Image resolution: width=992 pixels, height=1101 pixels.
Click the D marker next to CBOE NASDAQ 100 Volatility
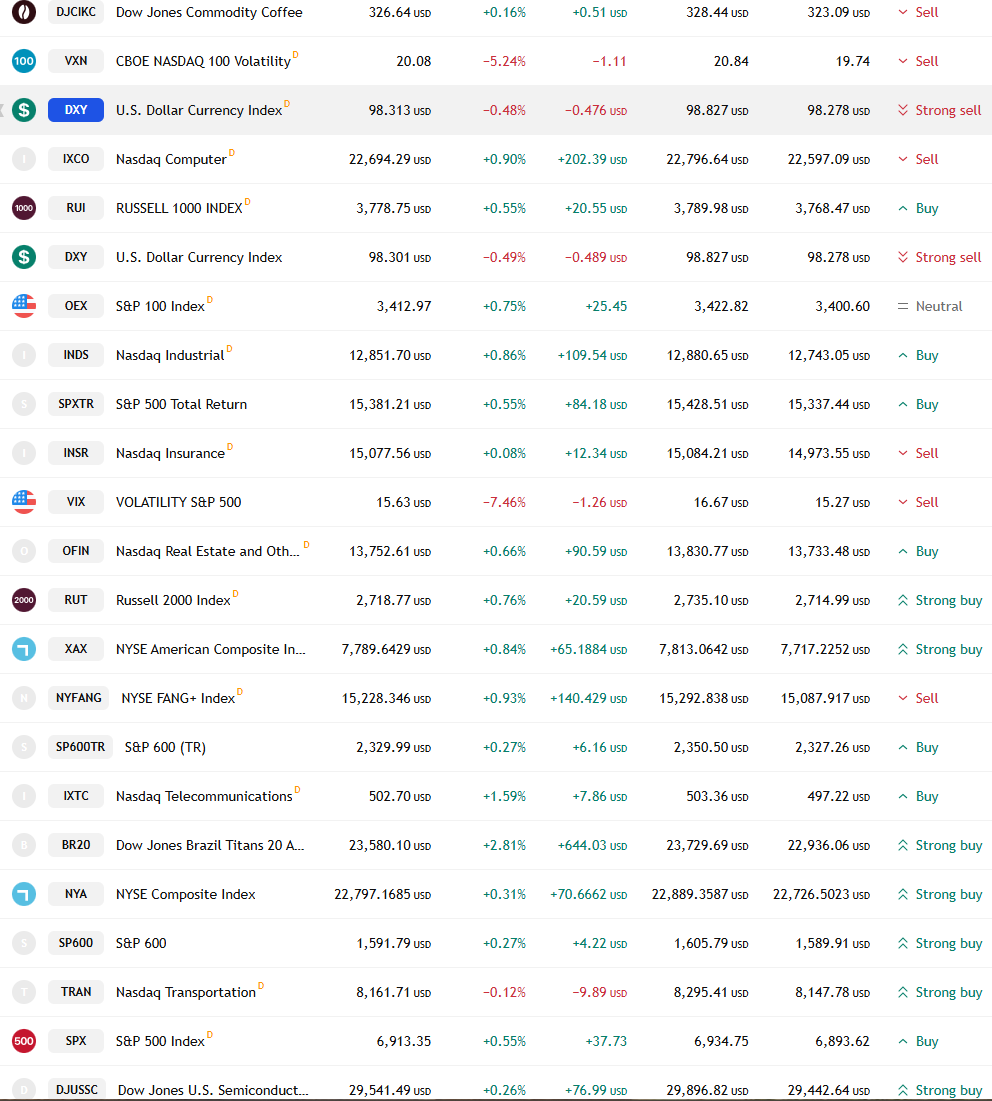tap(295, 55)
